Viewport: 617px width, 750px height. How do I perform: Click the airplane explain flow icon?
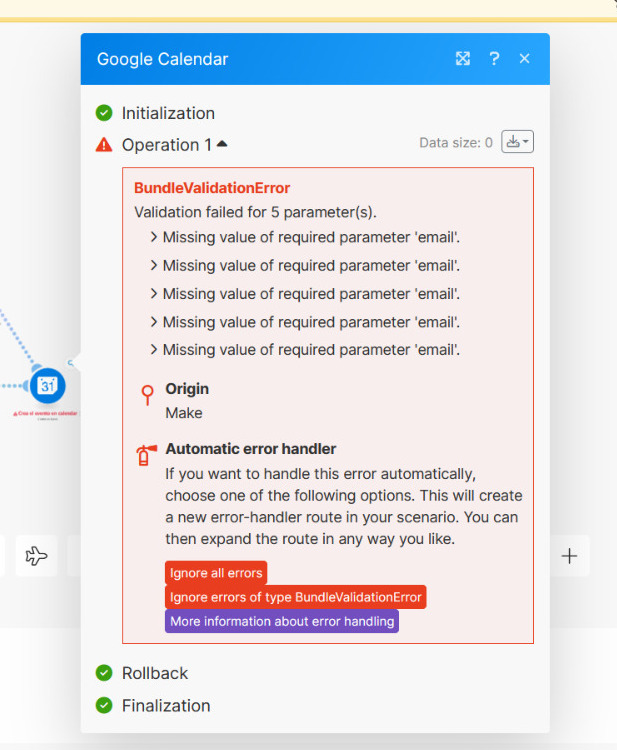tap(36, 556)
